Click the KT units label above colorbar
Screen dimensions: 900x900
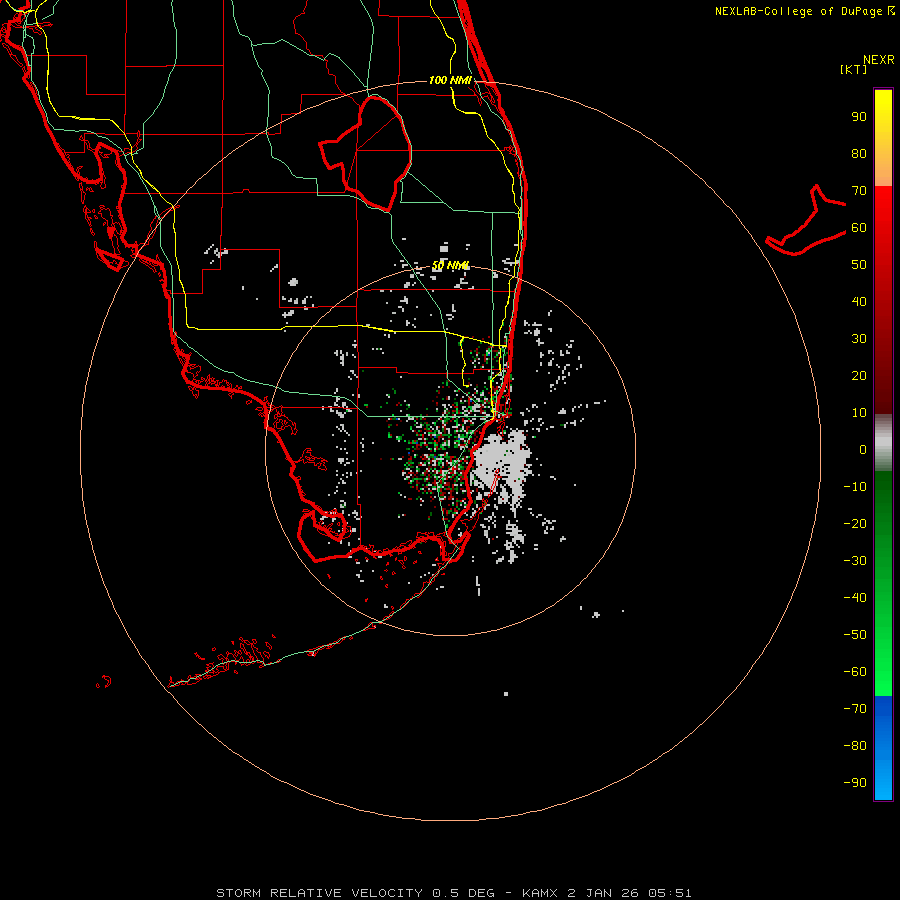(853, 69)
